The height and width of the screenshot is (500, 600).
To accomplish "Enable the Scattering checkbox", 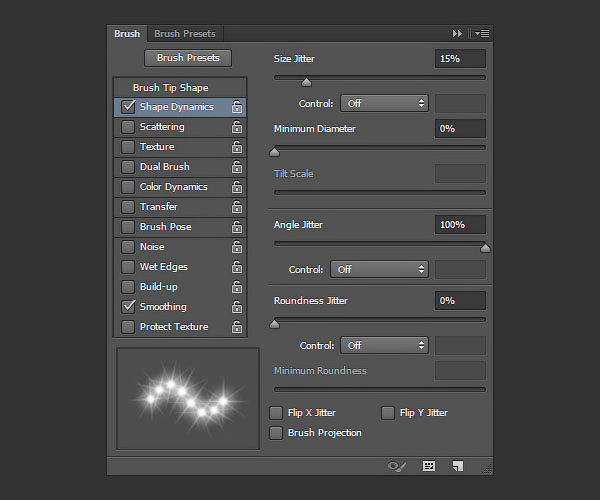I will (x=128, y=127).
